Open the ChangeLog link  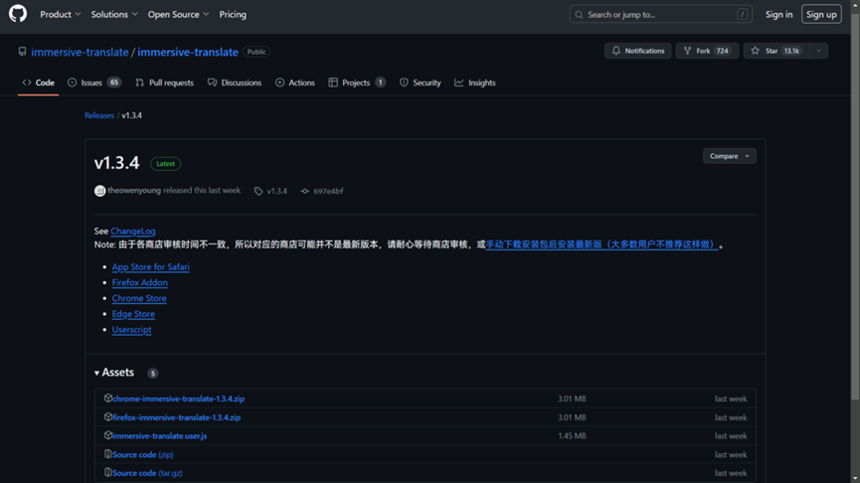pos(133,231)
